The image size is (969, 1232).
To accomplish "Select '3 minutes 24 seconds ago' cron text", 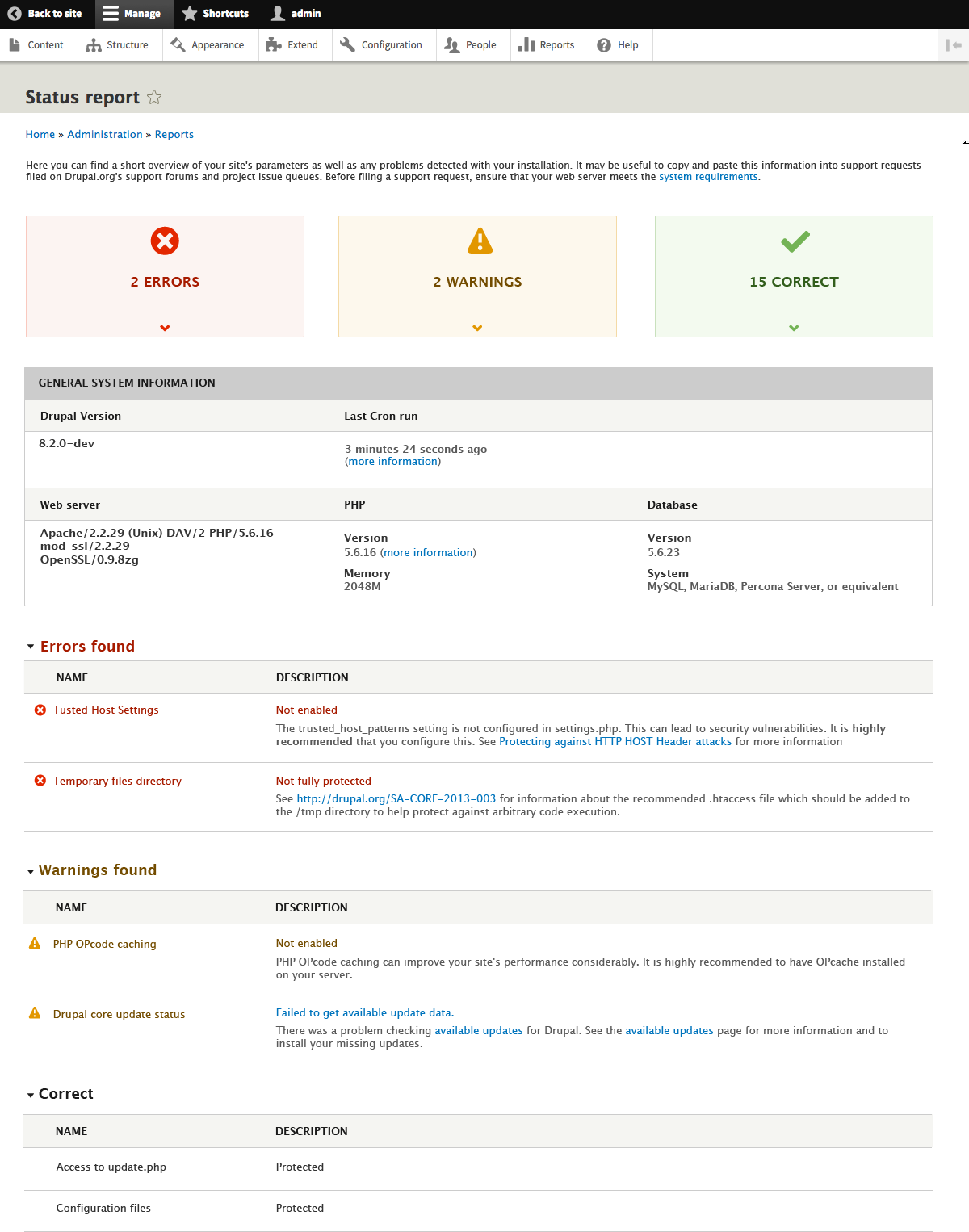I will coord(416,450).
